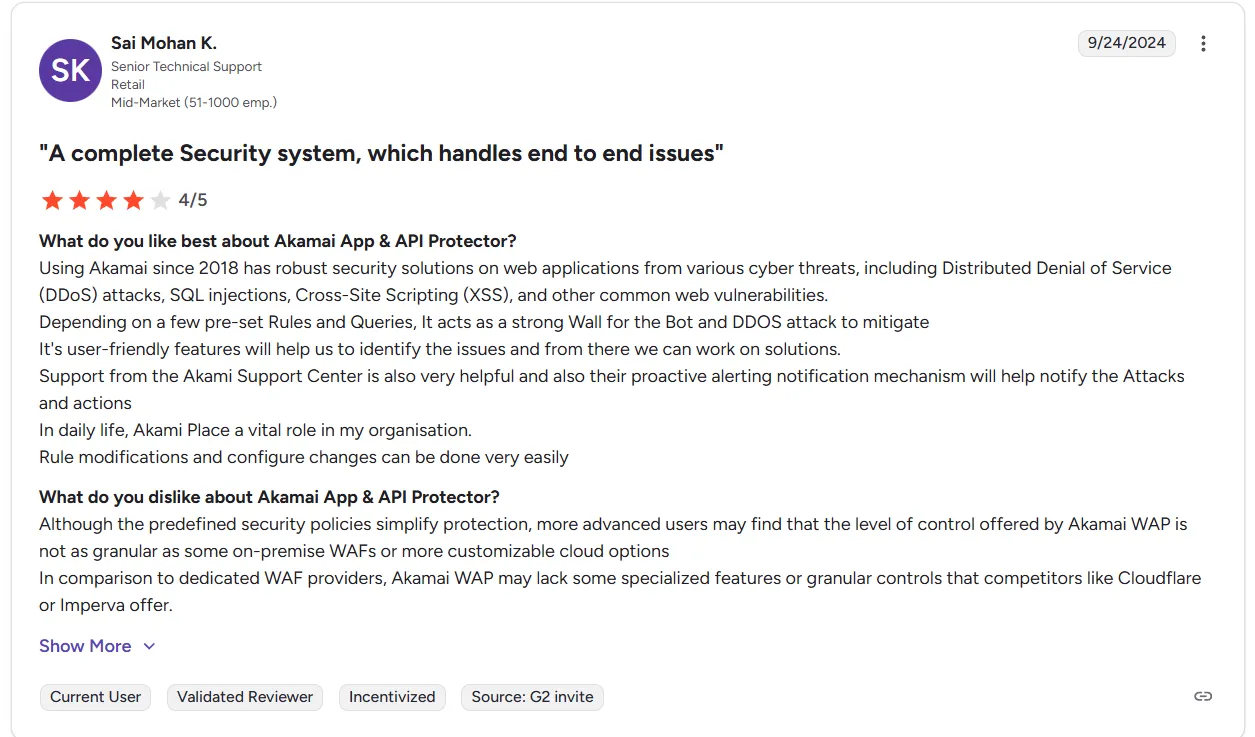The height and width of the screenshot is (737, 1255).
Task: Click the Validated Reviewer badge
Action: (x=244, y=697)
